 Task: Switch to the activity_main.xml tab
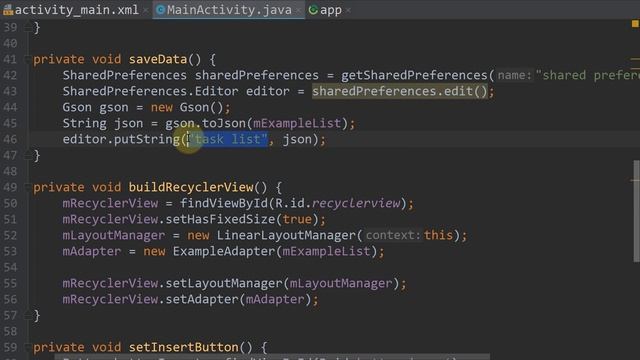76,10
